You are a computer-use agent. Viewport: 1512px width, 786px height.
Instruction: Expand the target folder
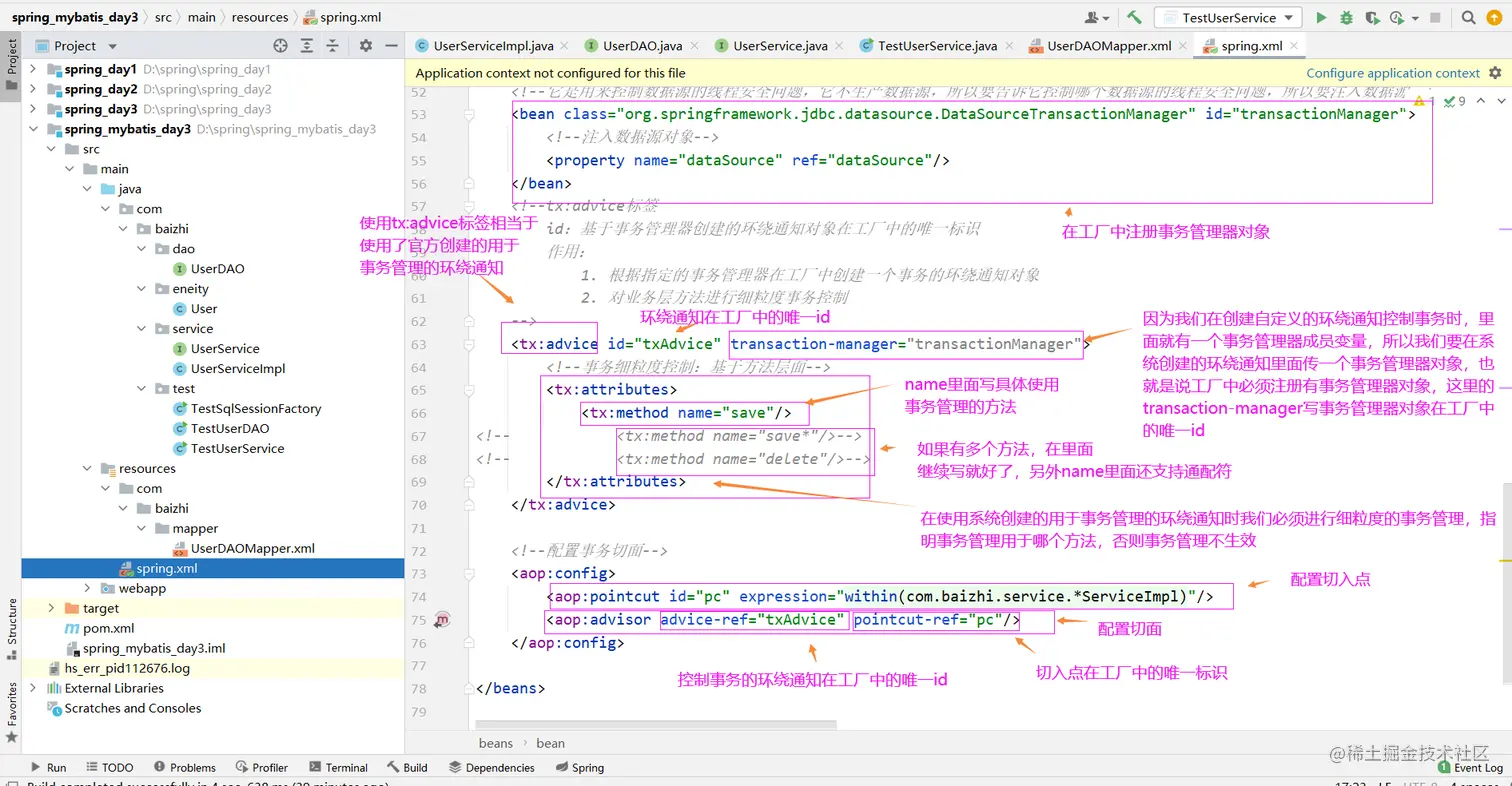point(51,608)
